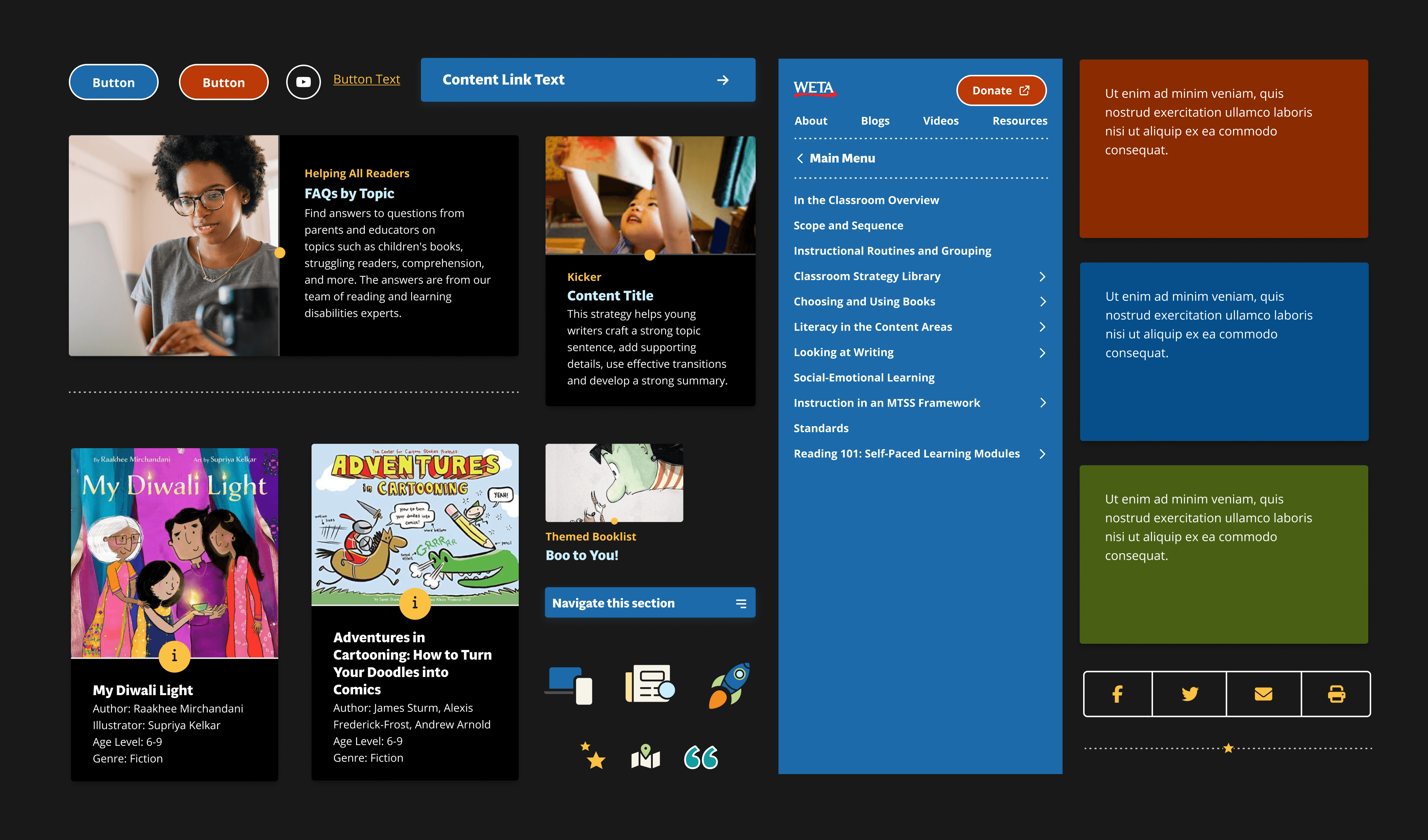Click the orange Button
1428x840 pixels.
(x=224, y=82)
